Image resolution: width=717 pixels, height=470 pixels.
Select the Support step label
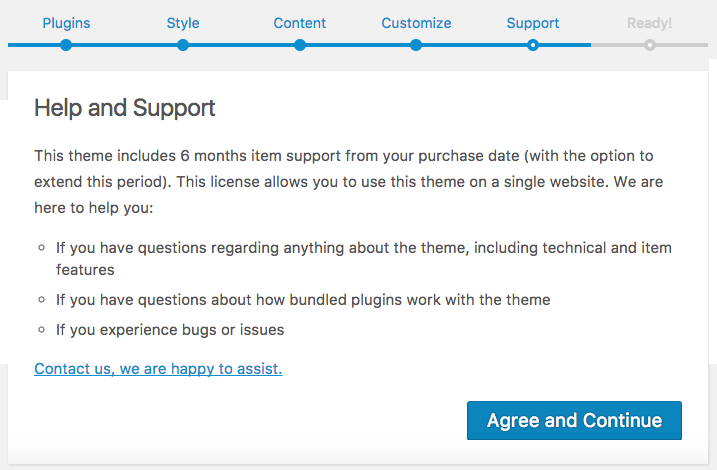coord(533,23)
